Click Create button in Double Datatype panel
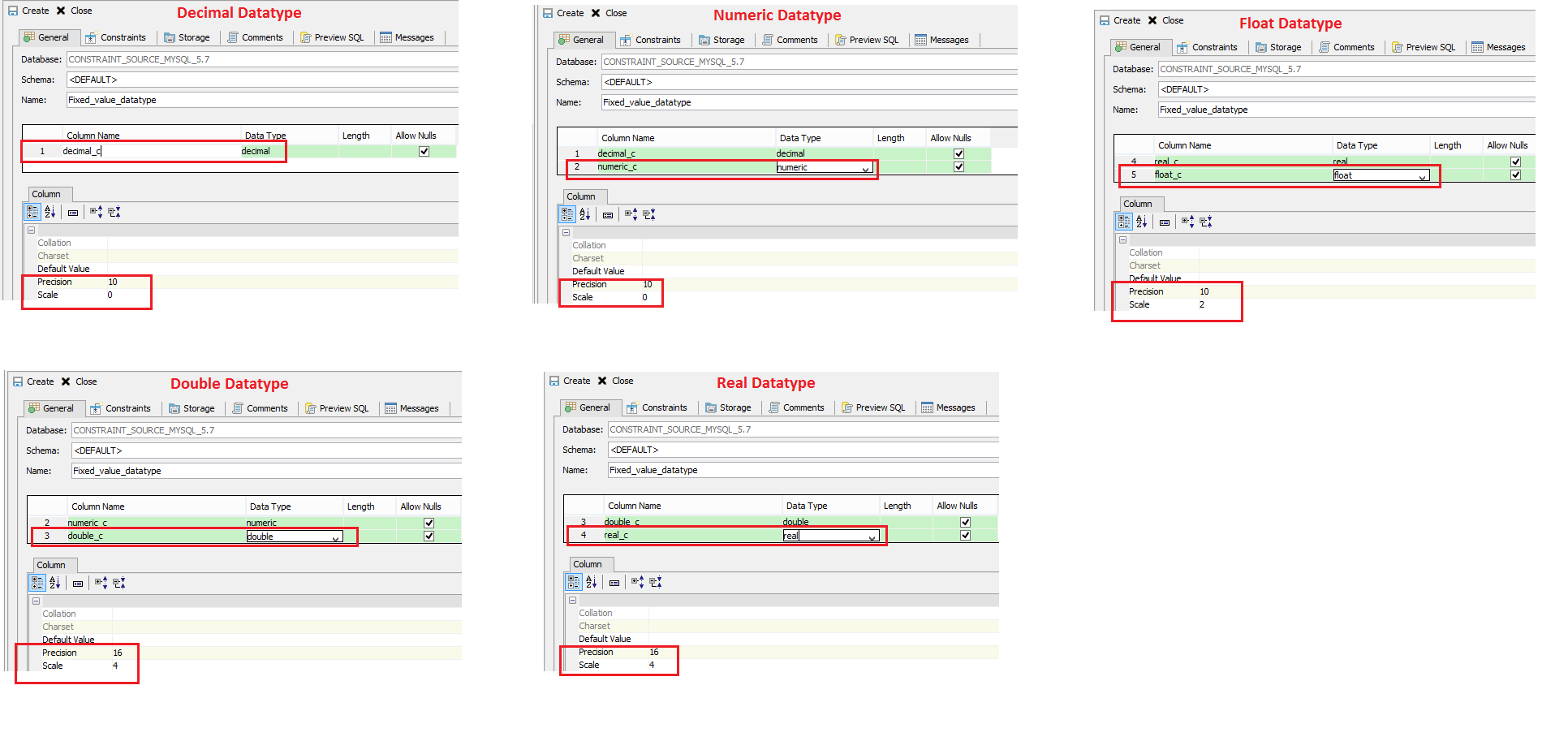This screenshot has width=1568, height=737. tap(33, 381)
